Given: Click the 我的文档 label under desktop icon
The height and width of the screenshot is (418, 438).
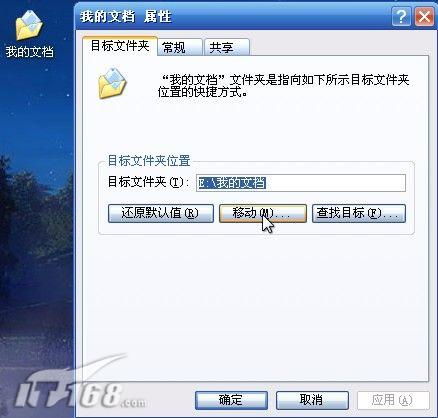Looking at the screenshot, I should [x=29, y=52].
